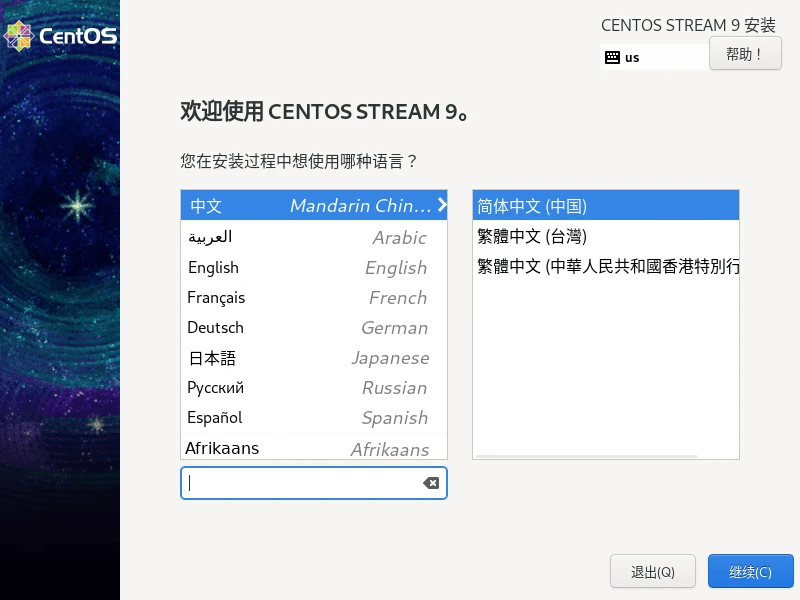Choose 繁體中文 Hong Kong locale
Image resolution: width=800 pixels, height=600 pixels.
coord(606,266)
